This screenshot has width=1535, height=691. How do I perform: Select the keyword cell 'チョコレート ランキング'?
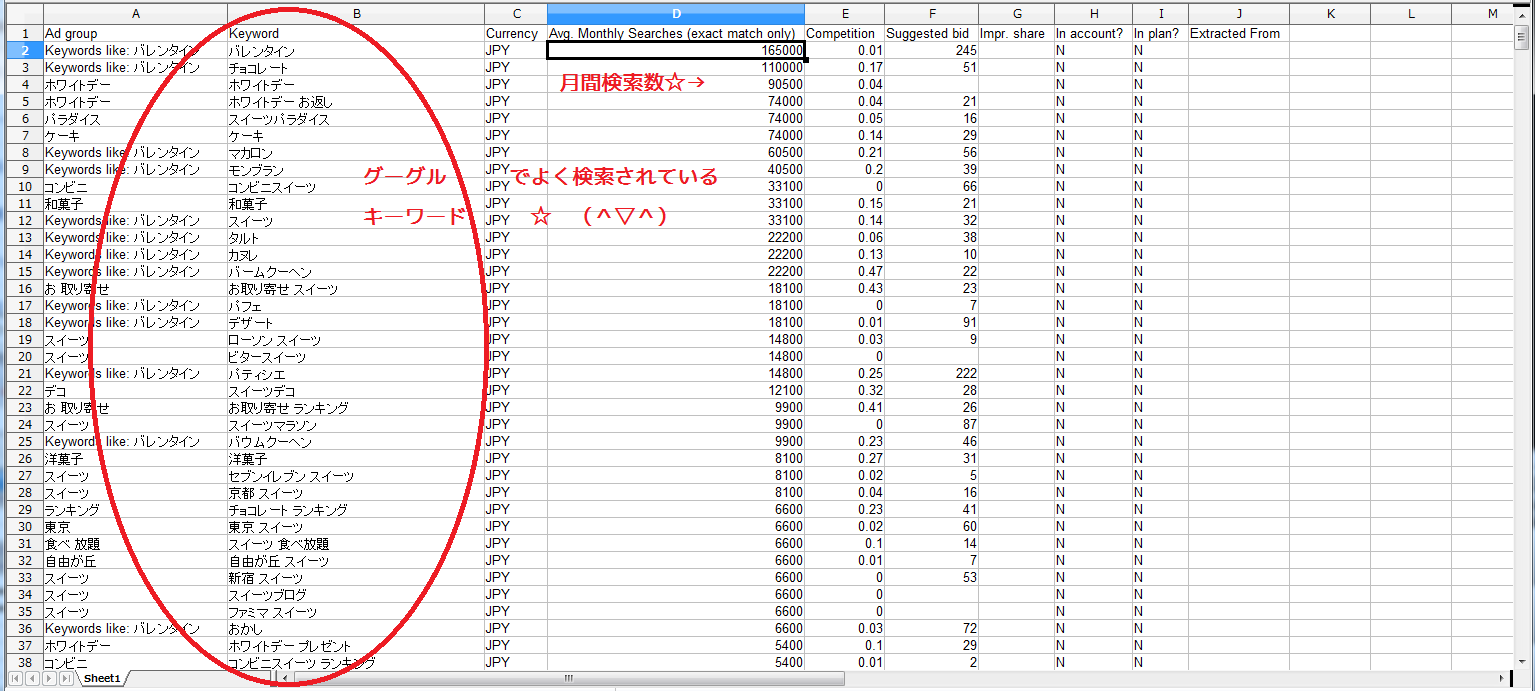pos(356,509)
